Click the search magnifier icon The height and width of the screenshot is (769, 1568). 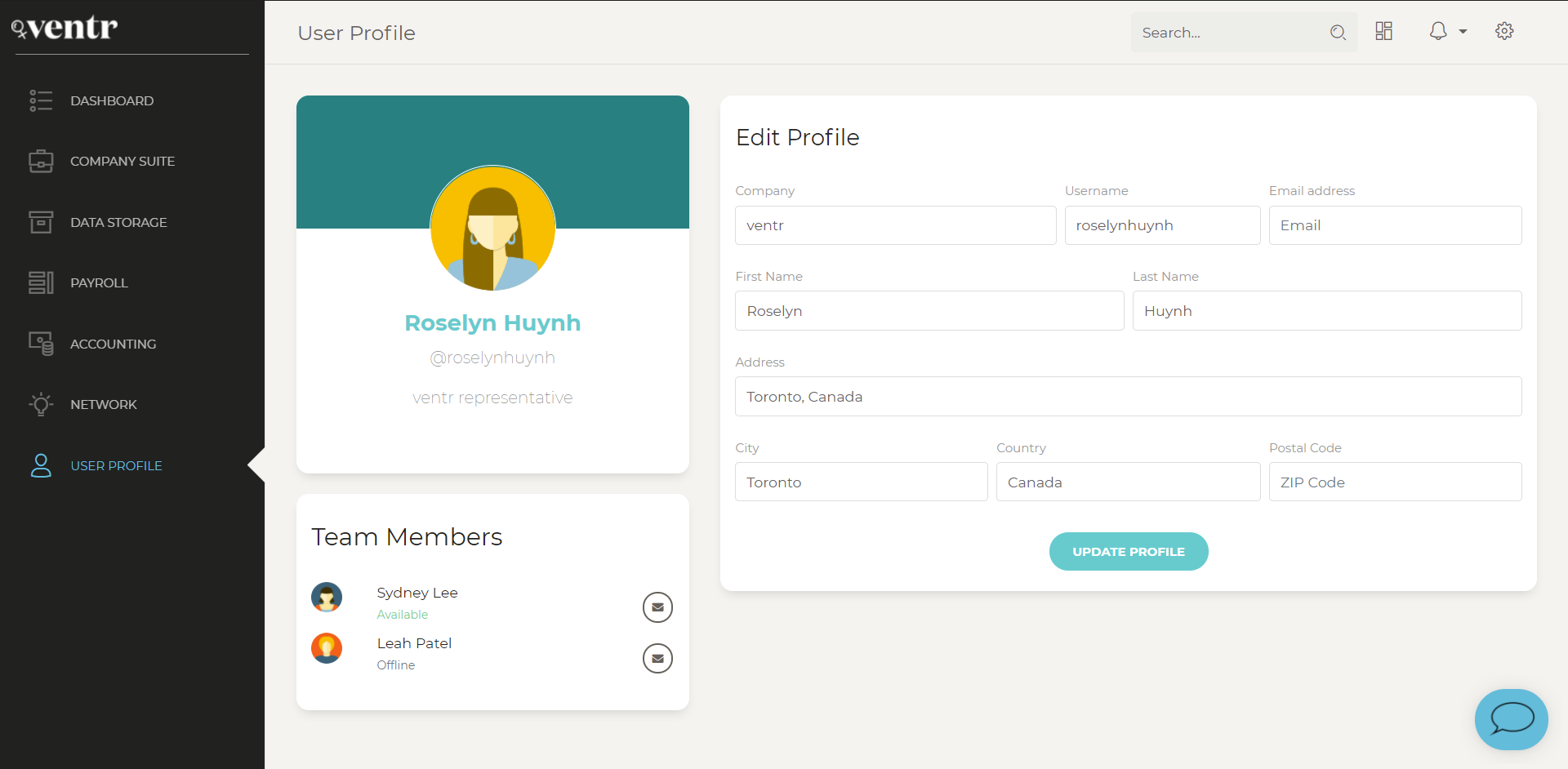1338,33
